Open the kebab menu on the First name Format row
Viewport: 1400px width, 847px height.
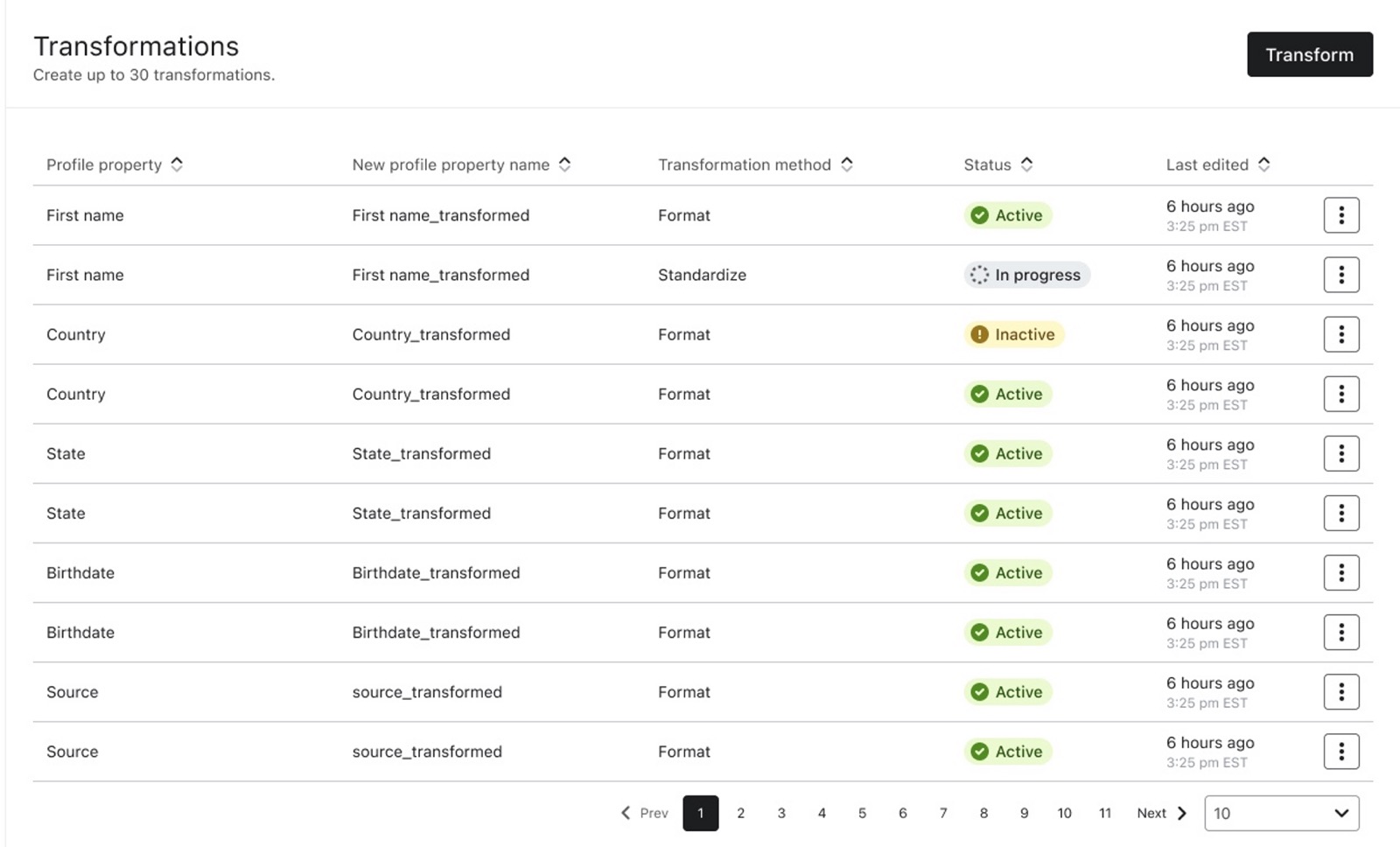tap(1340, 214)
